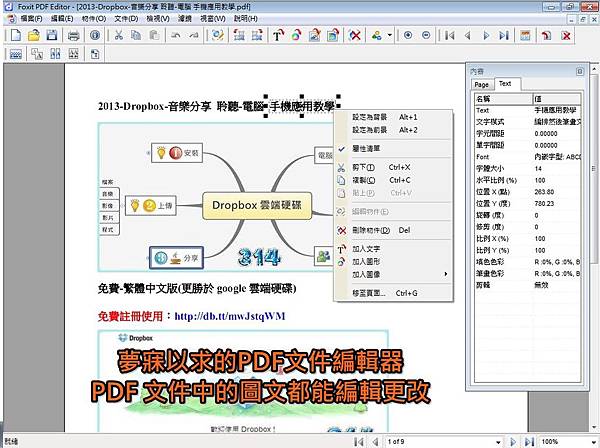The height and width of the screenshot is (448, 600).
Task: Open document info via the blue 'i' icon
Action: 95,36
